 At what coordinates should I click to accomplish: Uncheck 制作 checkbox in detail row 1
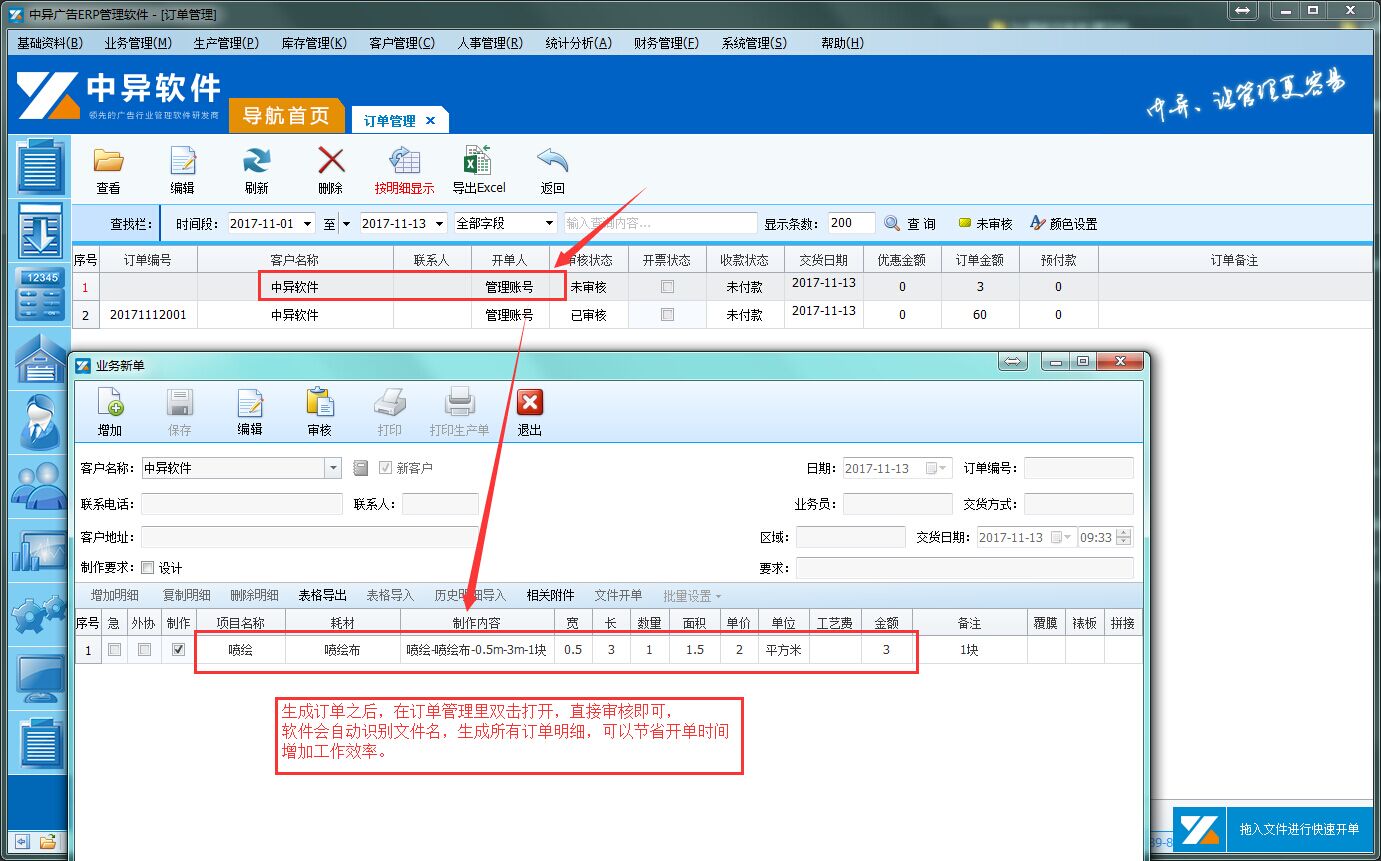click(178, 650)
